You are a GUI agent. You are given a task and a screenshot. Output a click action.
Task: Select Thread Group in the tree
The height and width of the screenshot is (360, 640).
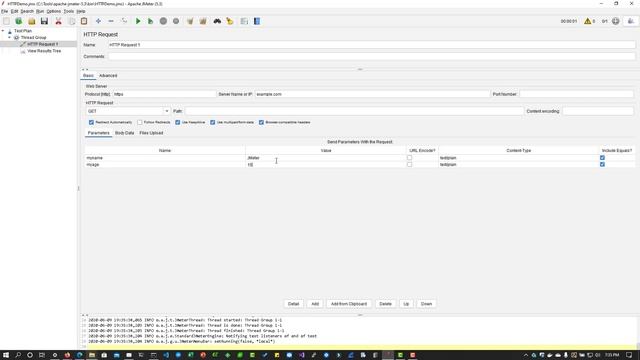click(x=33, y=38)
